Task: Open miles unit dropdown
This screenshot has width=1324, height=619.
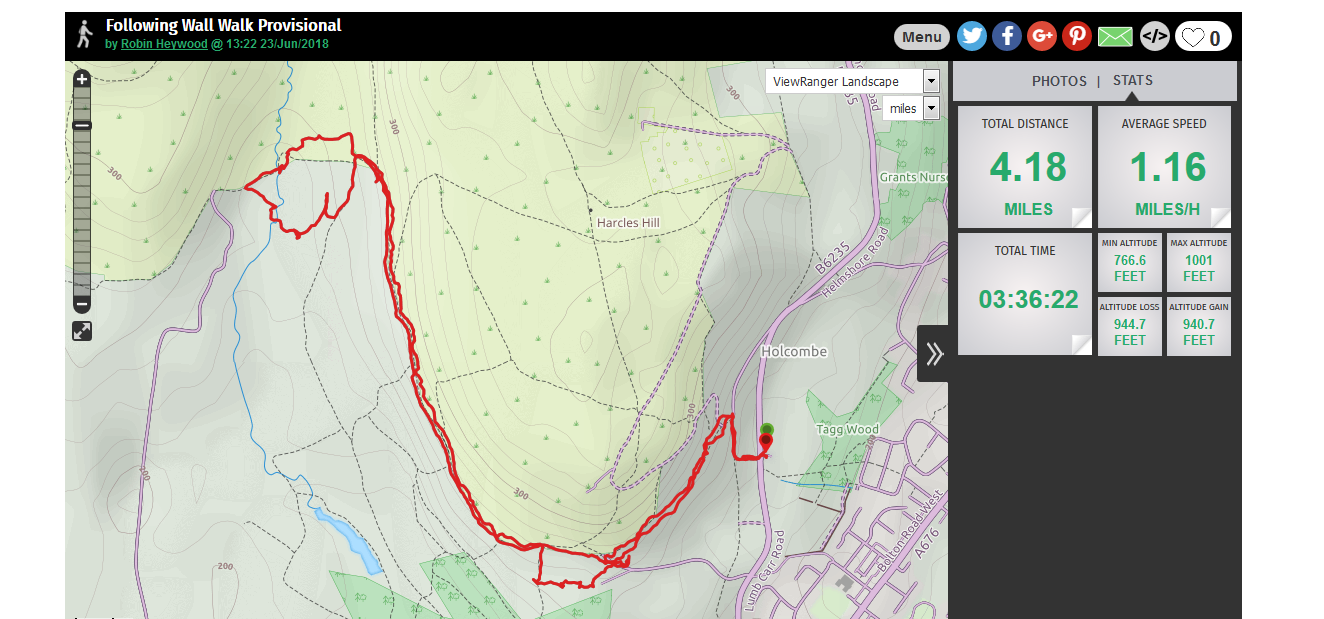Action: (911, 108)
